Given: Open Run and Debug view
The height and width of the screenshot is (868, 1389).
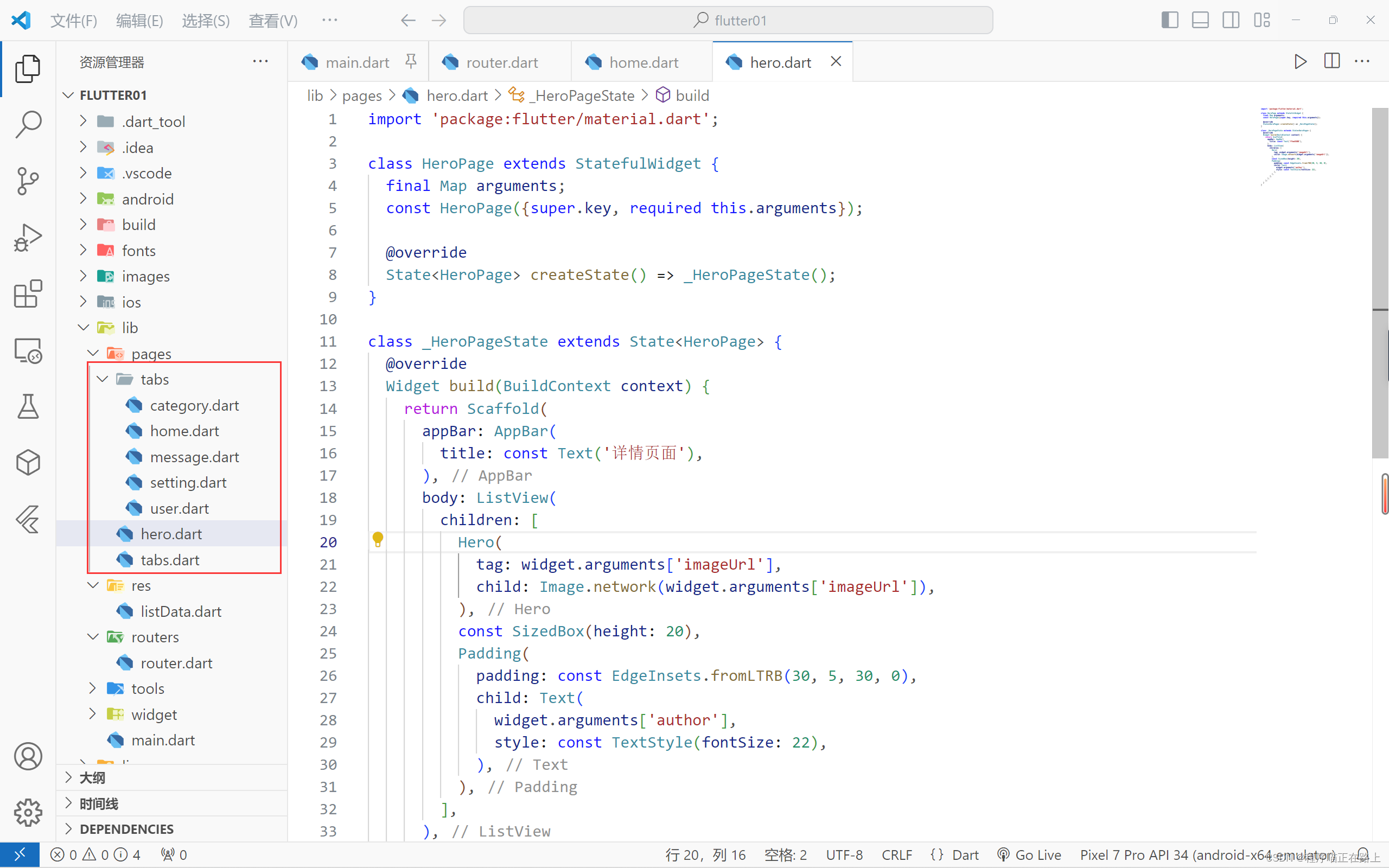Looking at the screenshot, I should pyautogui.click(x=28, y=238).
